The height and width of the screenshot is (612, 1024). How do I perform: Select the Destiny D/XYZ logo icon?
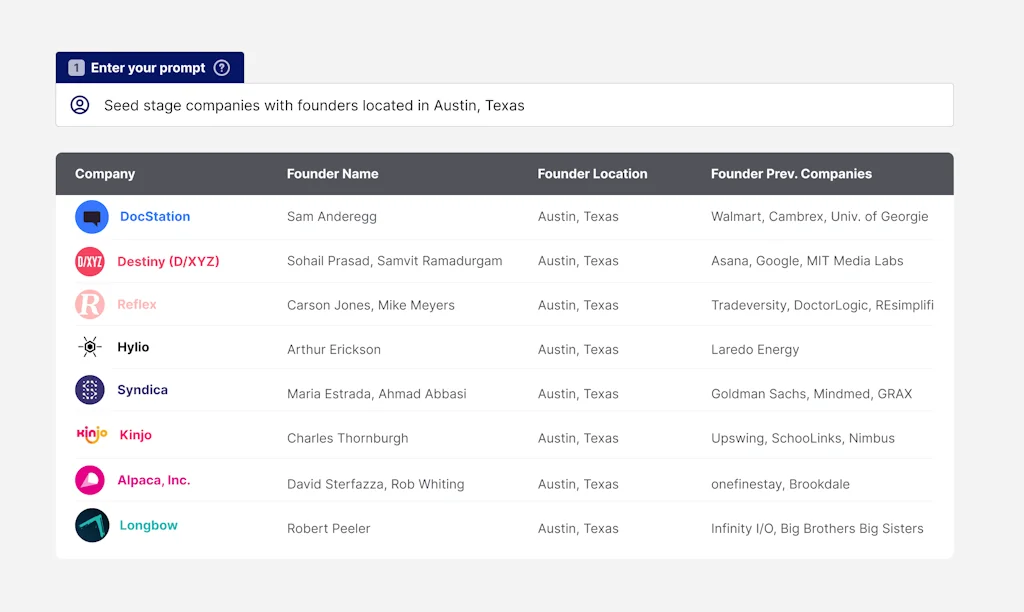coord(91,261)
